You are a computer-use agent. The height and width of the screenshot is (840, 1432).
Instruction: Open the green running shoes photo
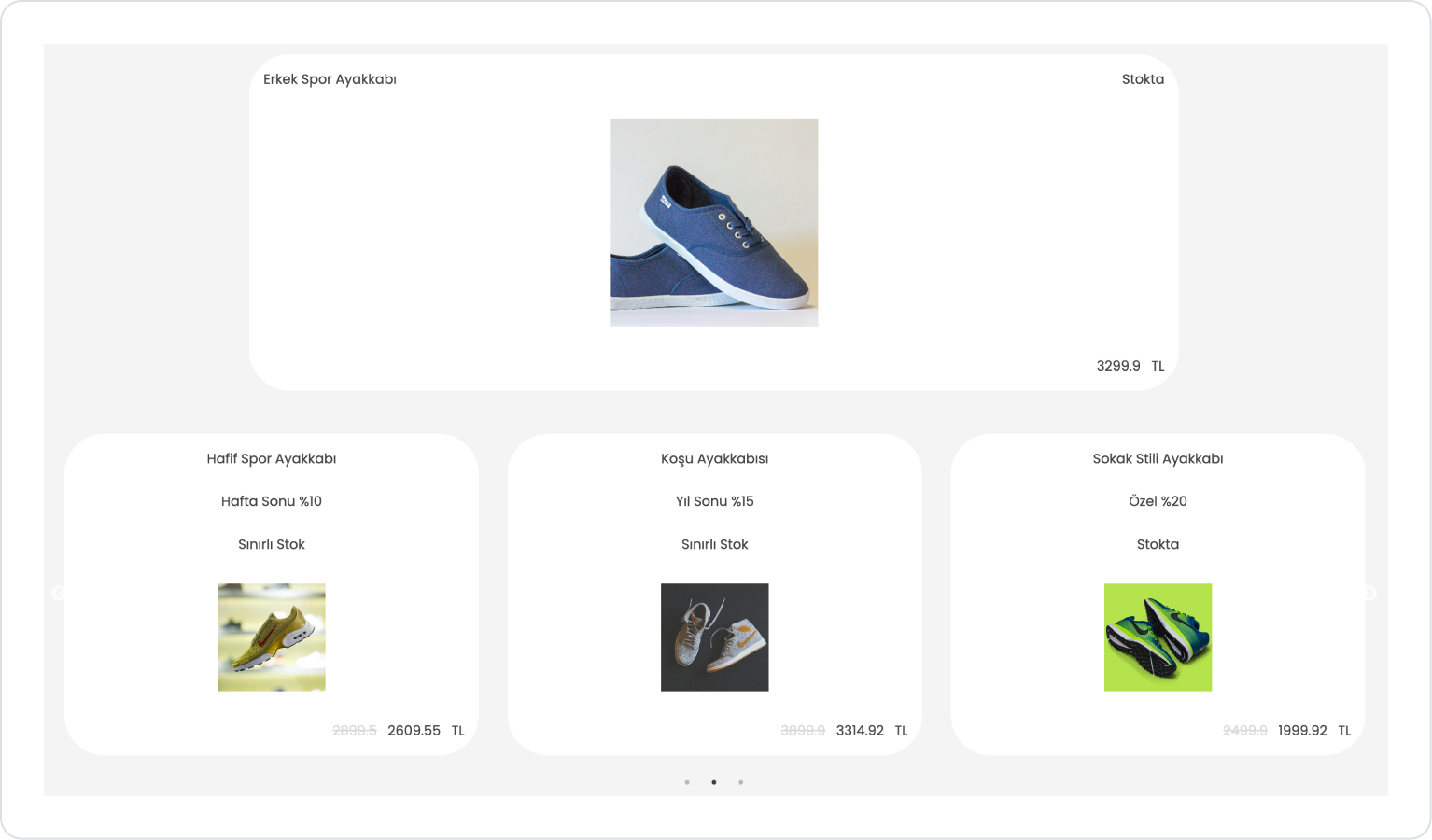1158,637
